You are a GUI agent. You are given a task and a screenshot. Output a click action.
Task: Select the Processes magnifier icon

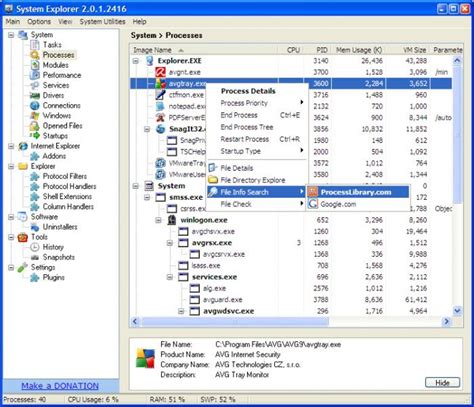[x=35, y=55]
